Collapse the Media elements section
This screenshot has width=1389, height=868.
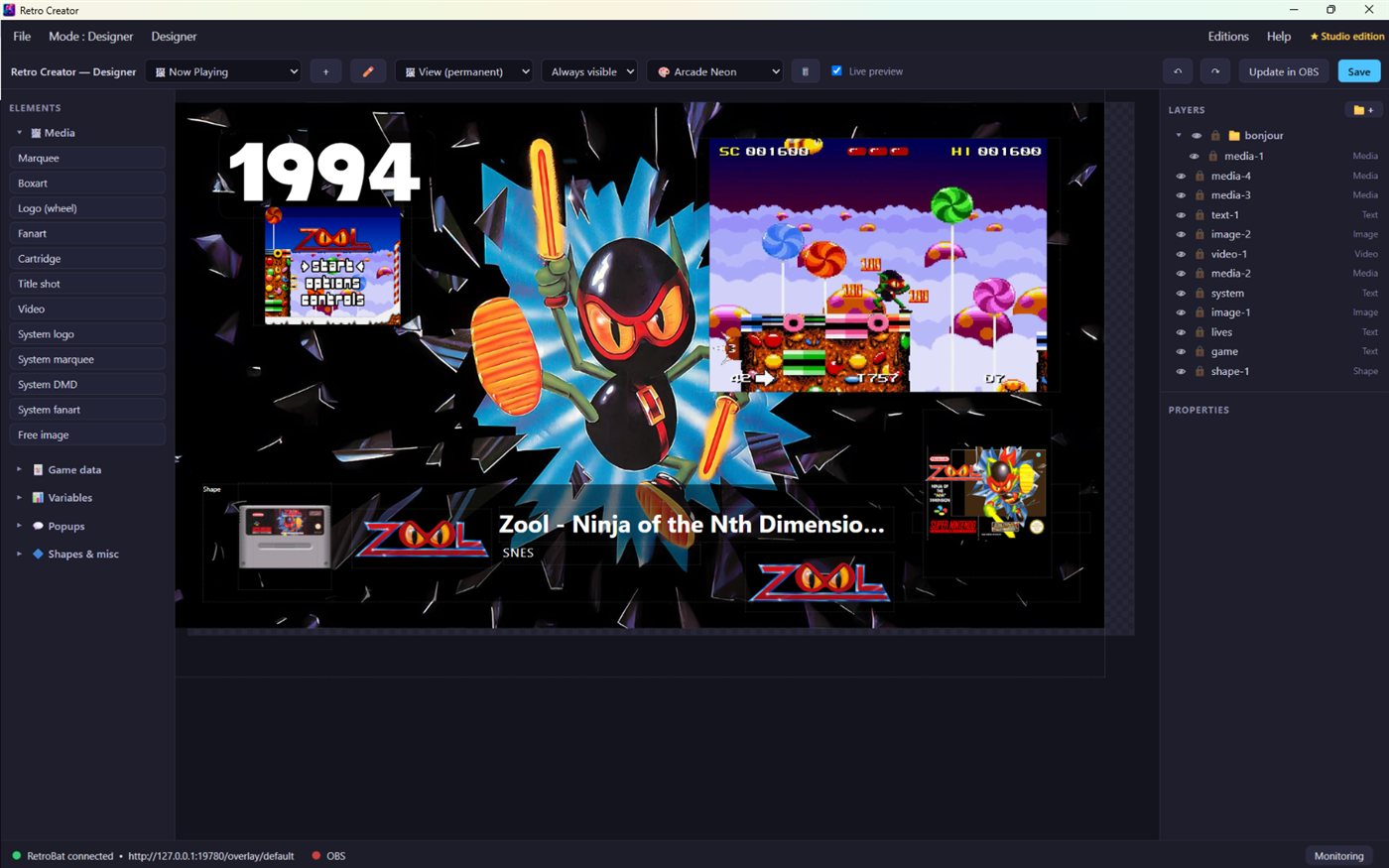19,132
